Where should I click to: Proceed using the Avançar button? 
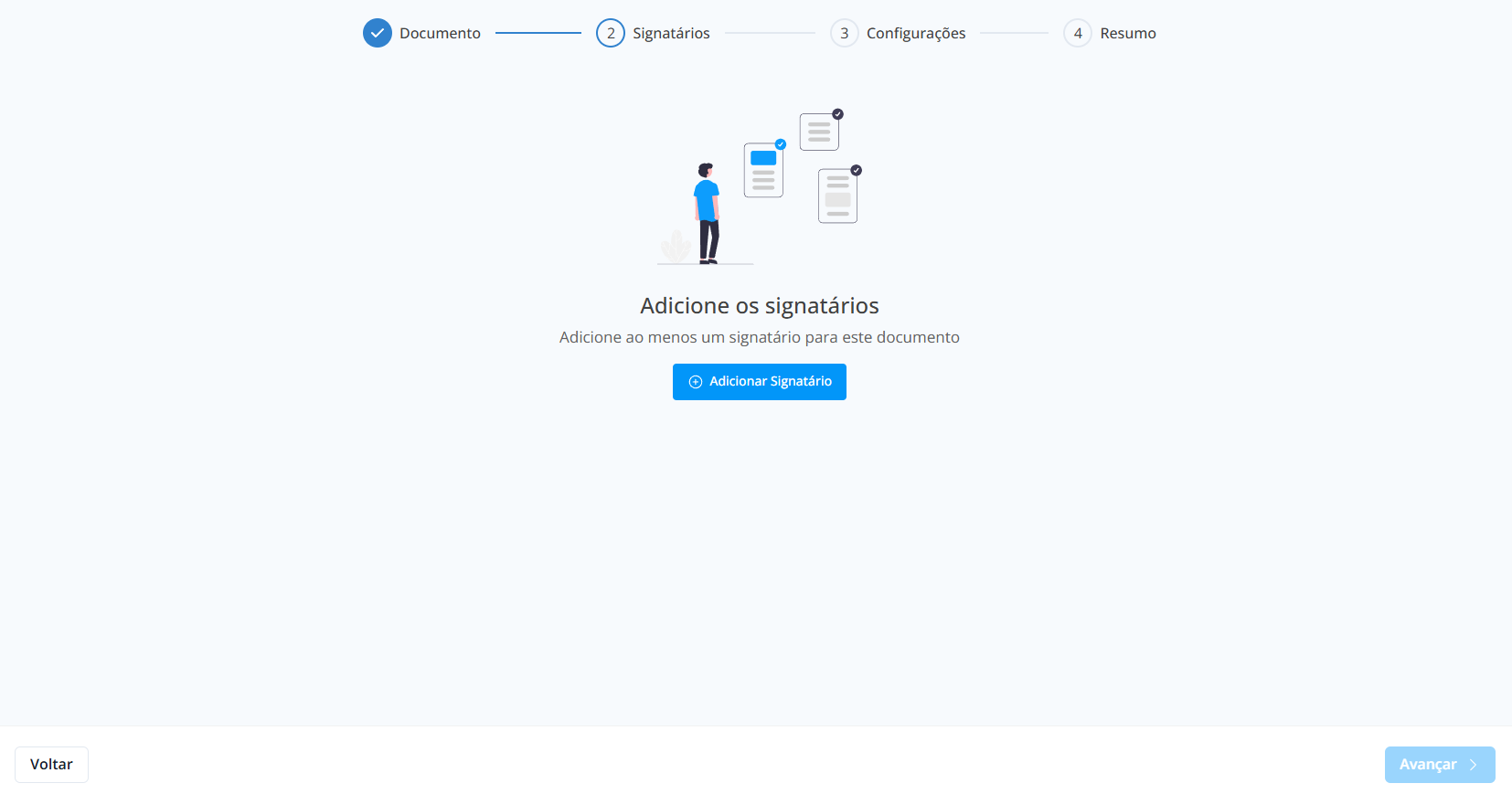tap(1440, 765)
